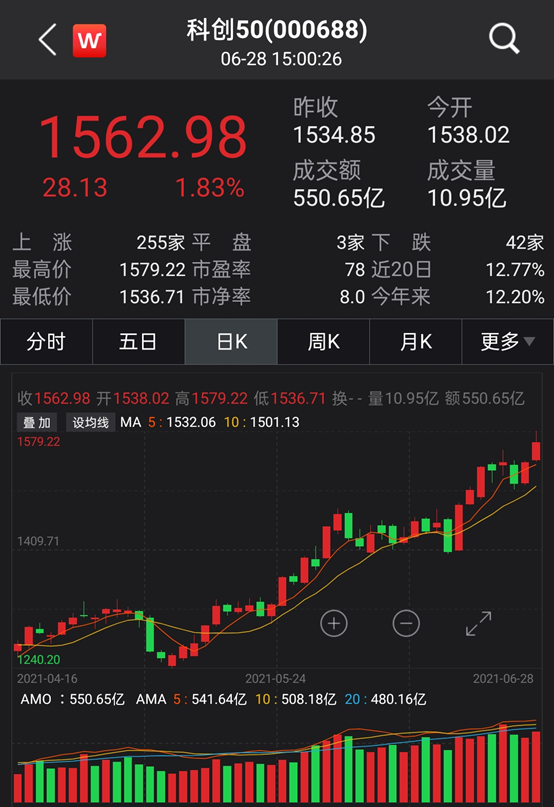The height and width of the screenshot is (807, 554).
Task: Tap the back arrow icon
Action: coord(47,40)
